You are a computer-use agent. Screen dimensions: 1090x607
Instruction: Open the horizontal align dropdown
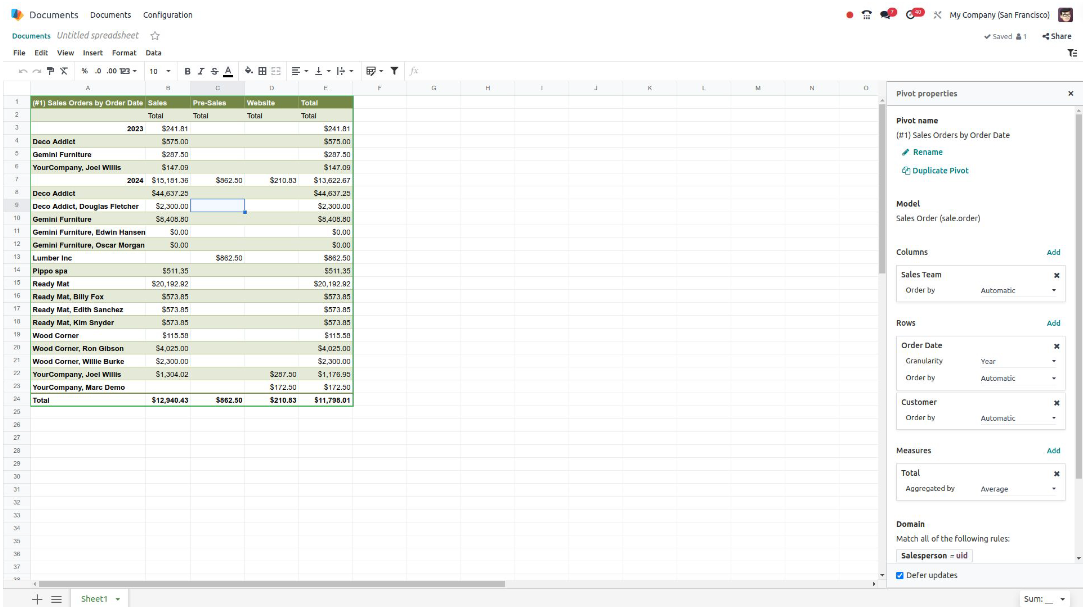tap(300, 71)
